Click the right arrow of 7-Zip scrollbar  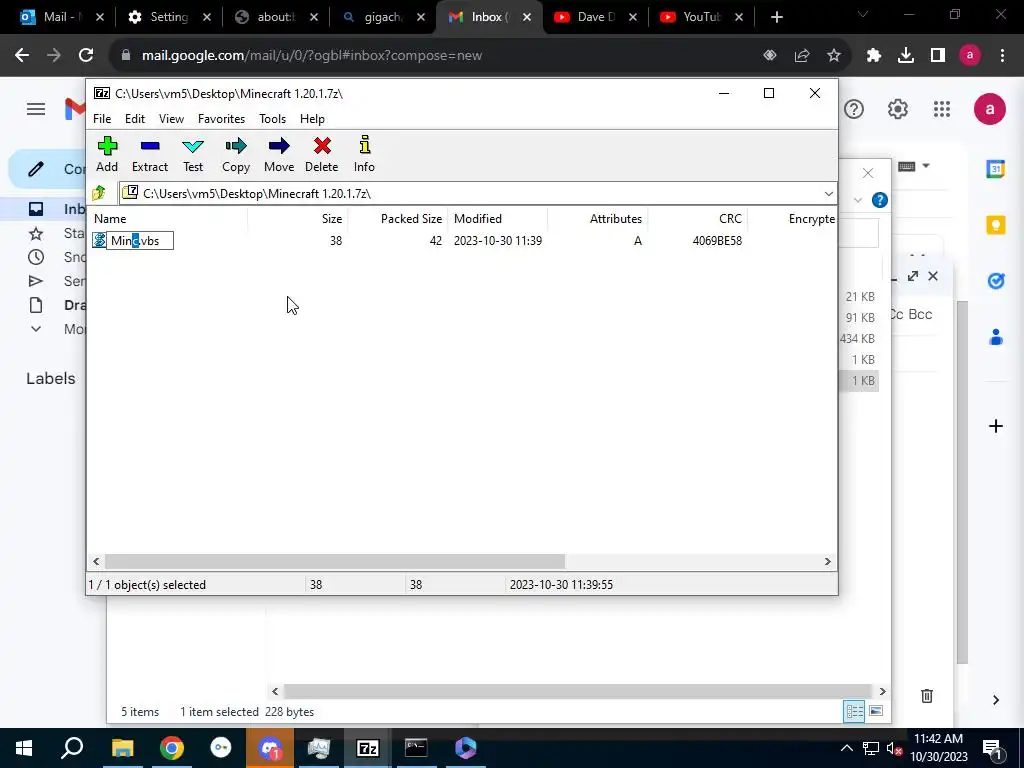coord(827,562)
